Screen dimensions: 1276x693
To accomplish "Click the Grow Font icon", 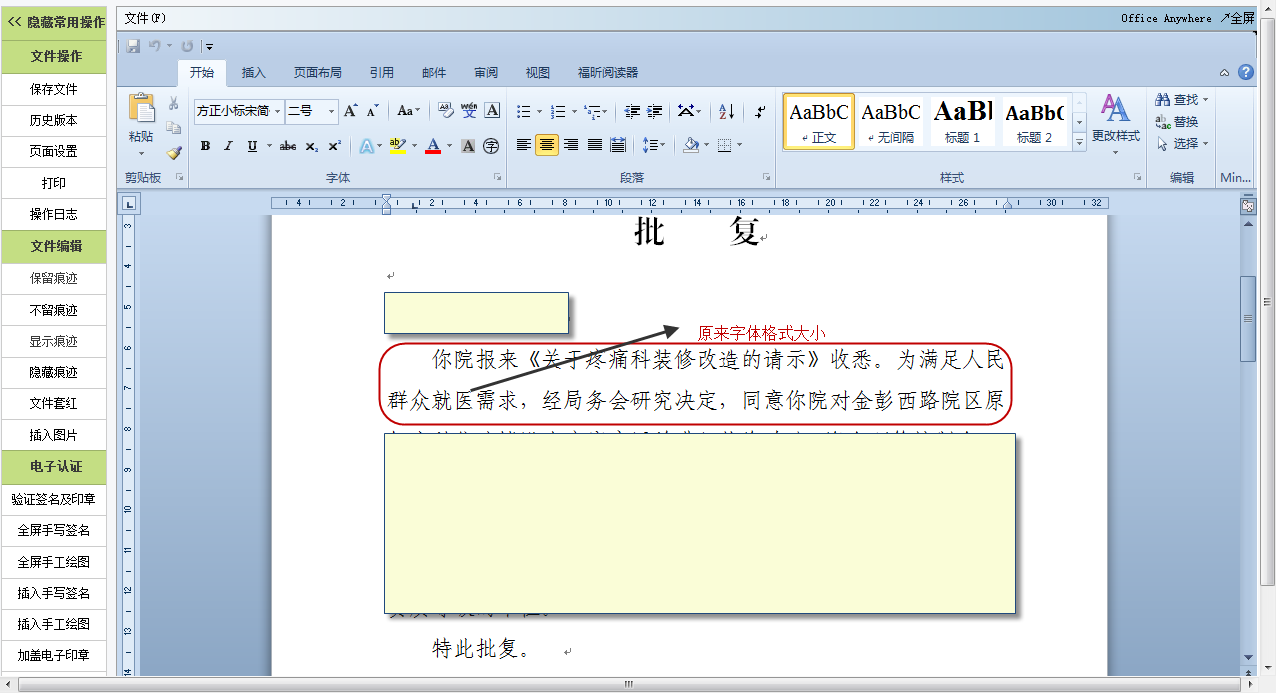I will click(350, 111).
